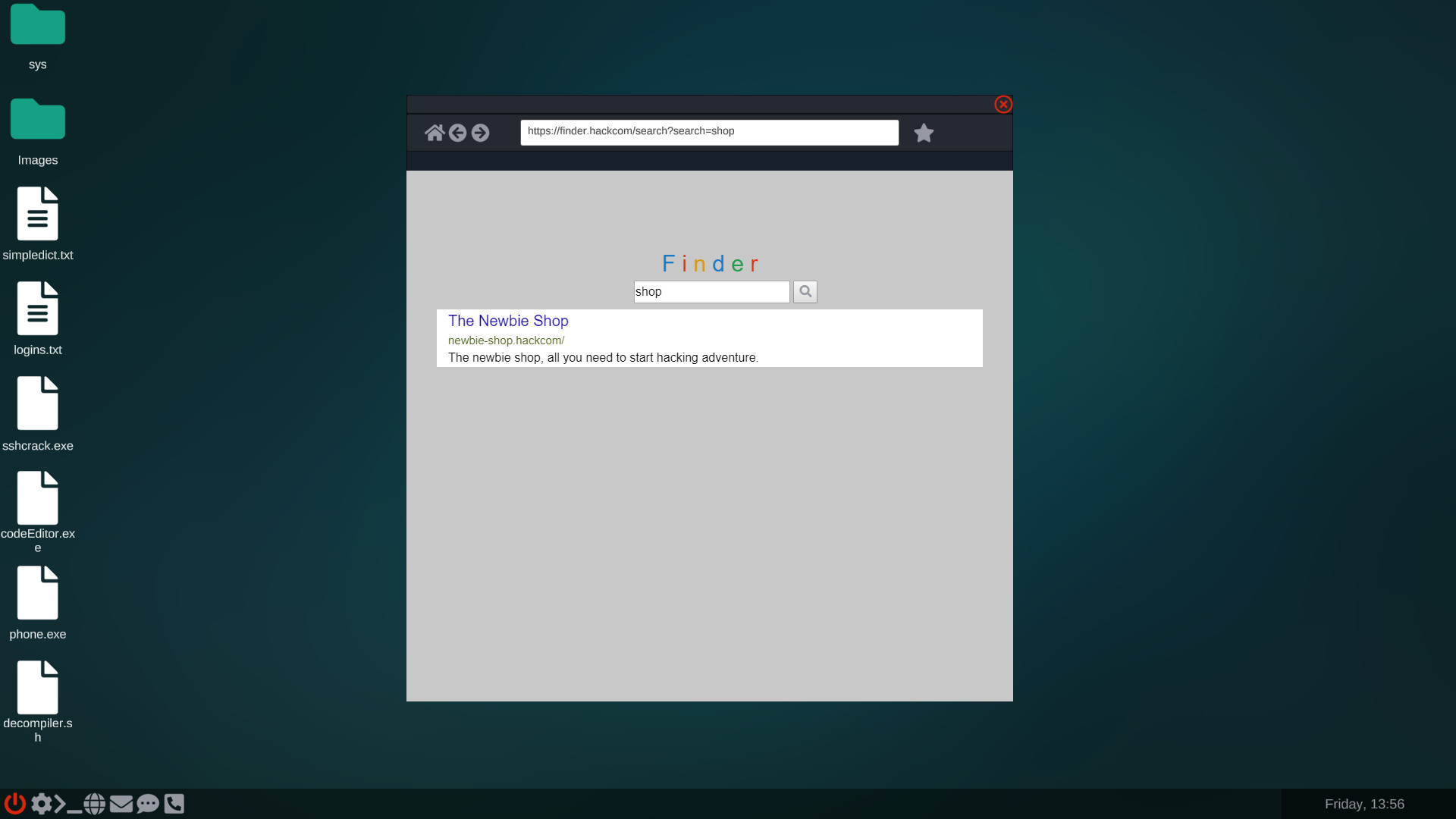This screenshot has width=1456, height=819.
Task: Click the browser address bar URL
Action: [x=709, y=131]
